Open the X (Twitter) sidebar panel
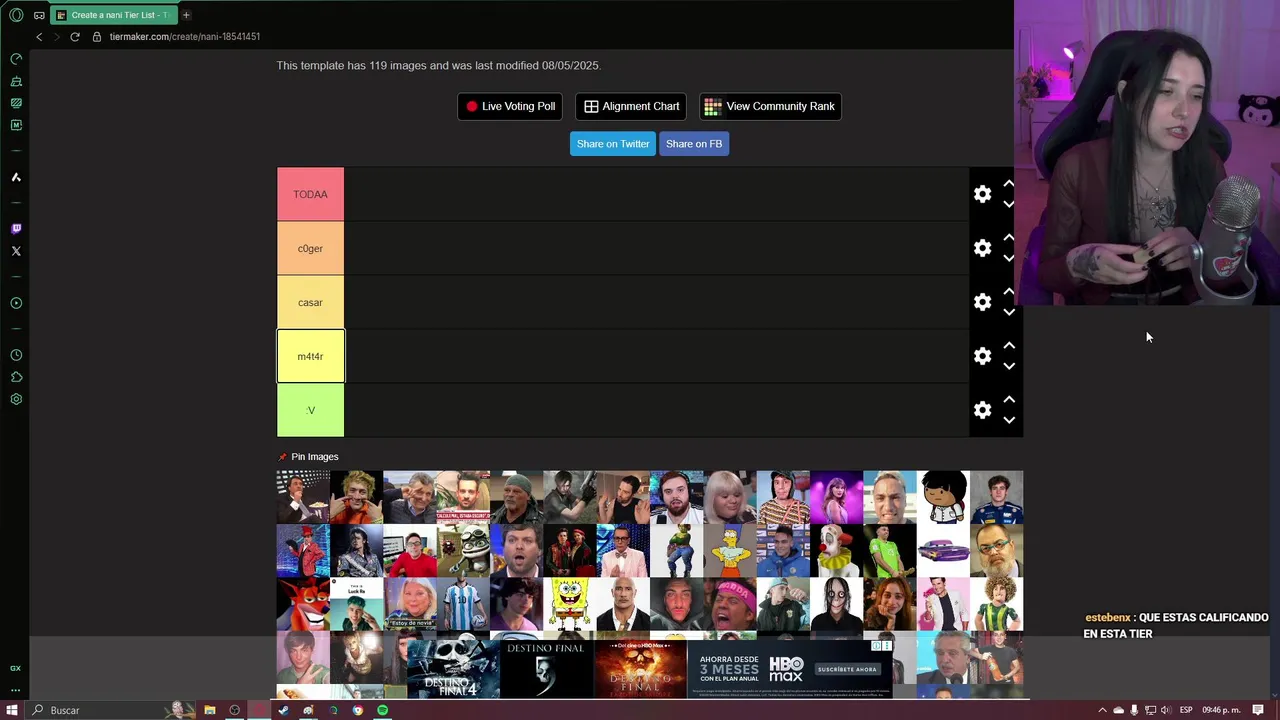1280x720 pixels. (x=16, y=251)
